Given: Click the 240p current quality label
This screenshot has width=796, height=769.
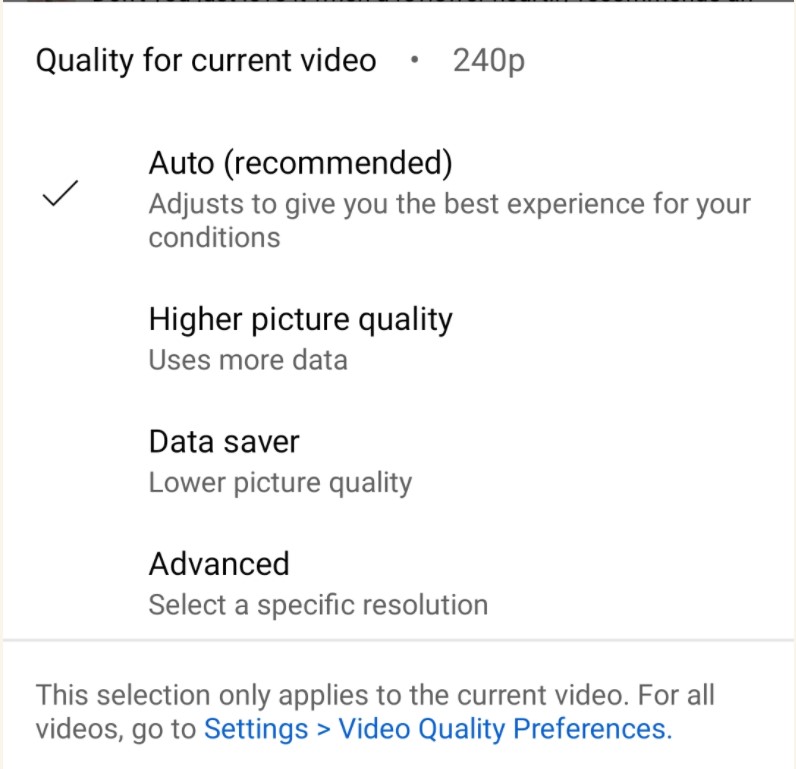Looking at the screenshot, I should pos(488,61).
